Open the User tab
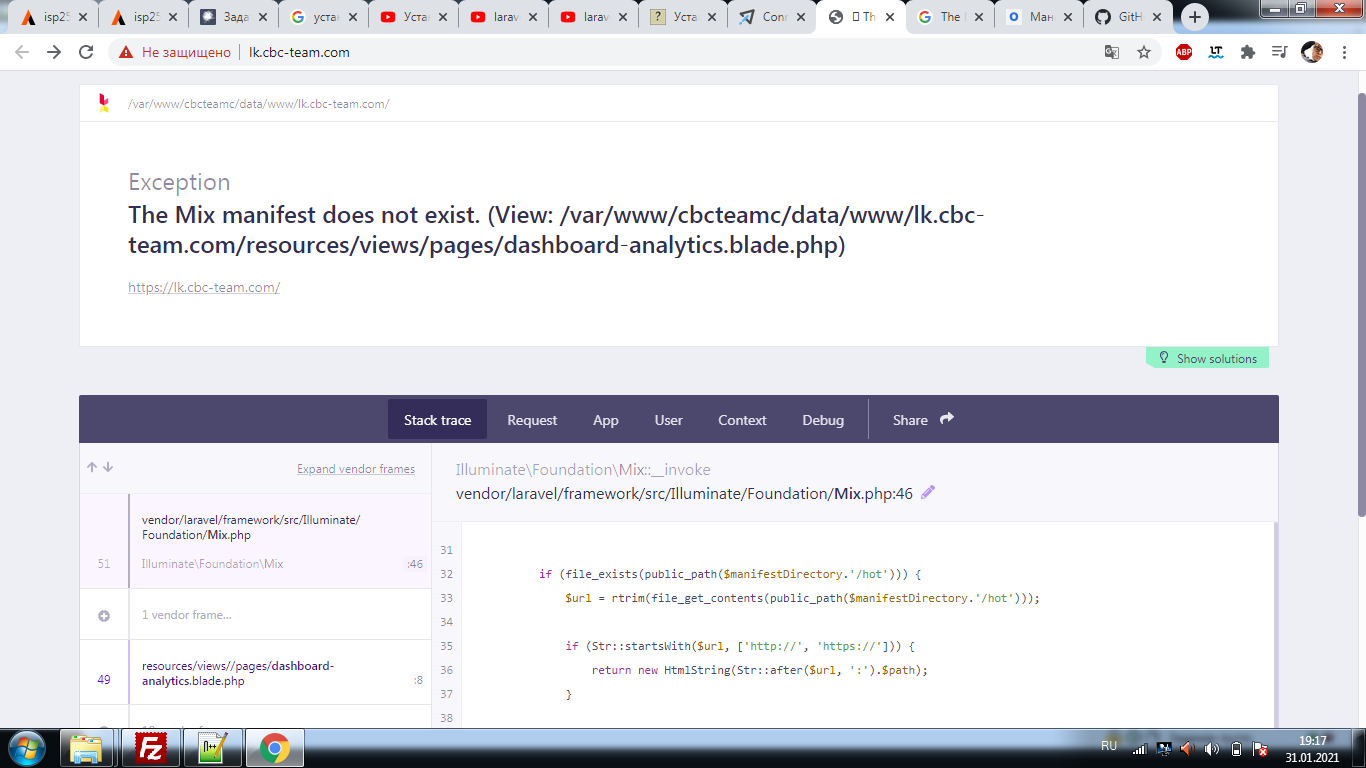The height and width of the screenshot is (768, 1366). click(669, 420)
